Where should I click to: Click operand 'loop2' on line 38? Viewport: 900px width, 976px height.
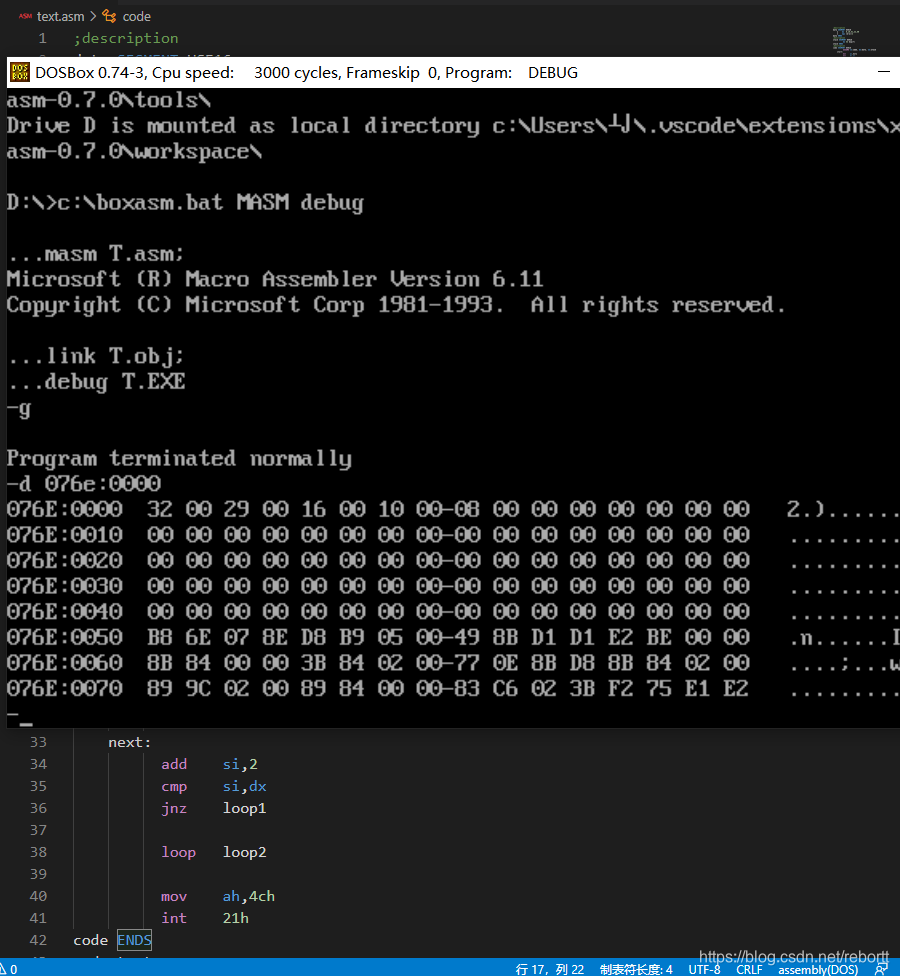244,852
